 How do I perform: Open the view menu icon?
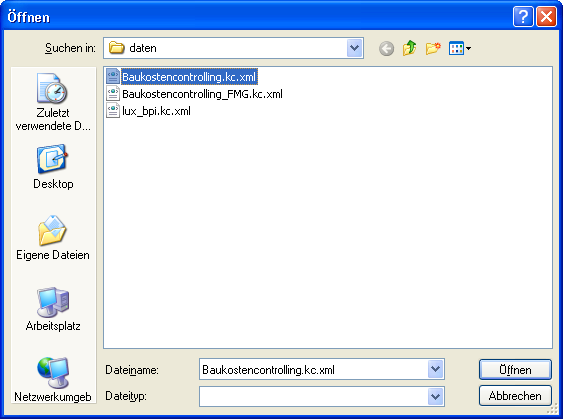pos(460,48)
